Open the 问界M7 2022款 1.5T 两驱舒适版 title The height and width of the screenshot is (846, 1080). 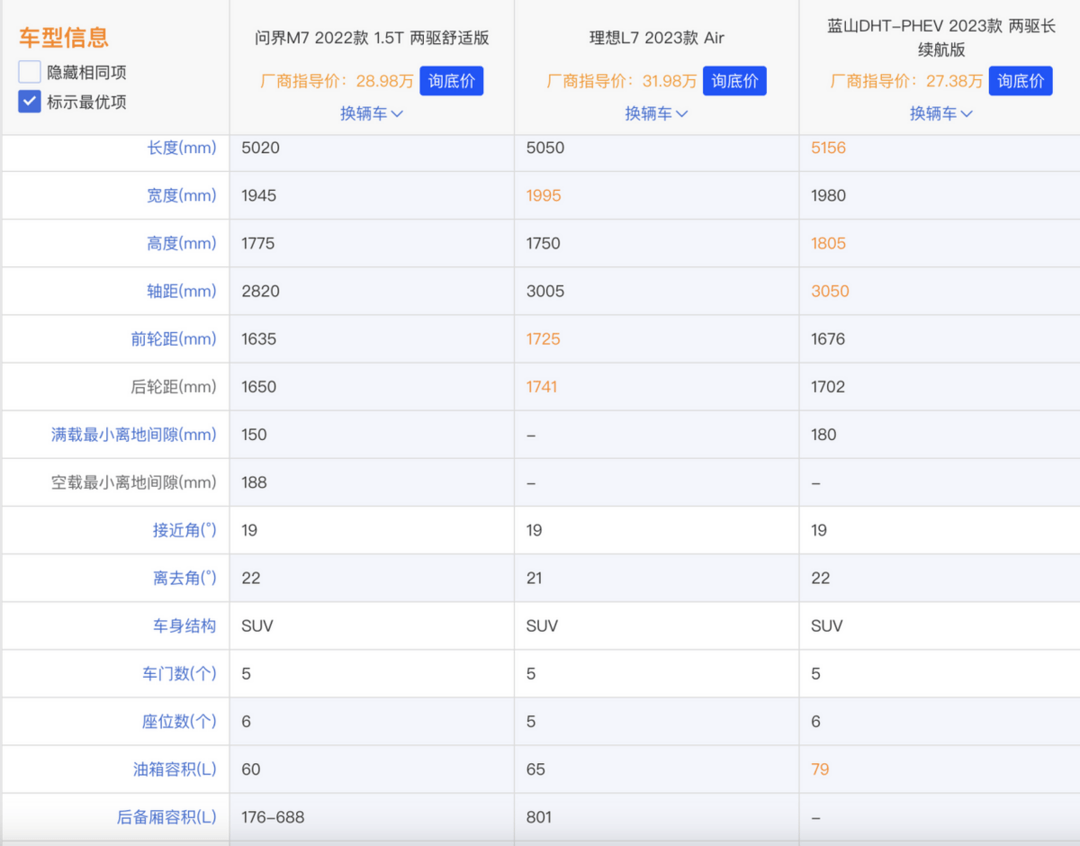point(372,38)
